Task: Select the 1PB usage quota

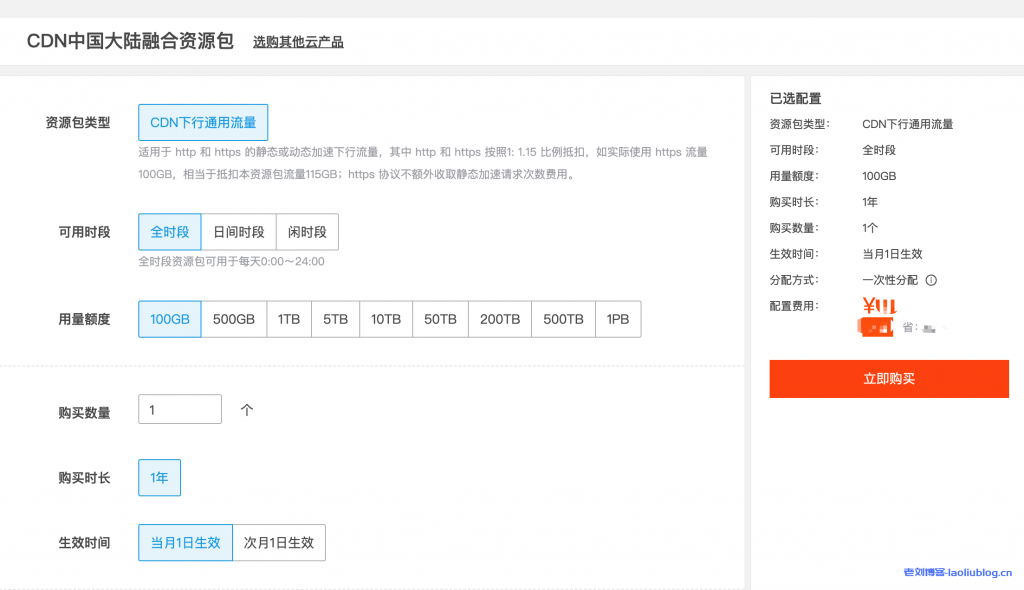Action: tap(618, 319)
